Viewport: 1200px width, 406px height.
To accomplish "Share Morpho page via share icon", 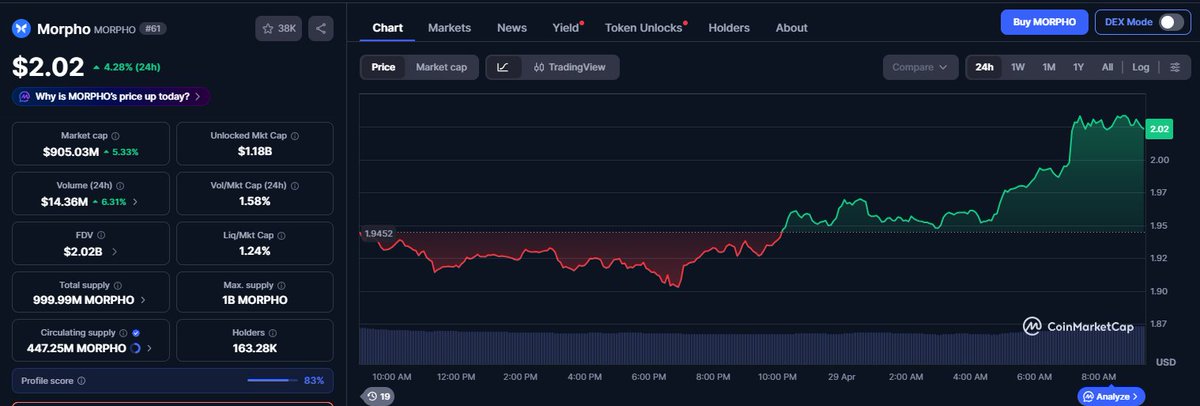I will 321,28.
